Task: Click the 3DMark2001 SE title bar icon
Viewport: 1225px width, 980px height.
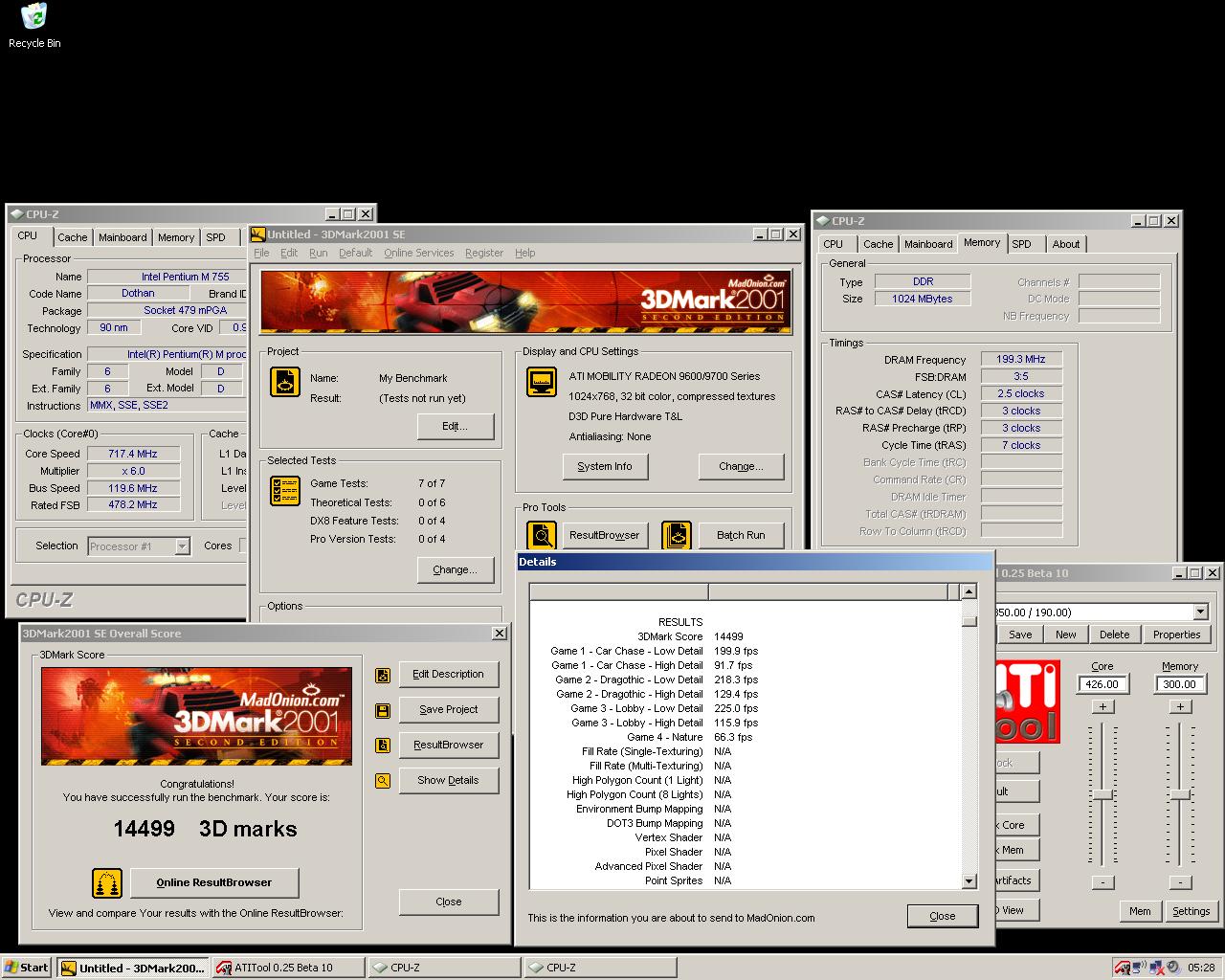Action: pyautogui.click(x=258, y=234)
